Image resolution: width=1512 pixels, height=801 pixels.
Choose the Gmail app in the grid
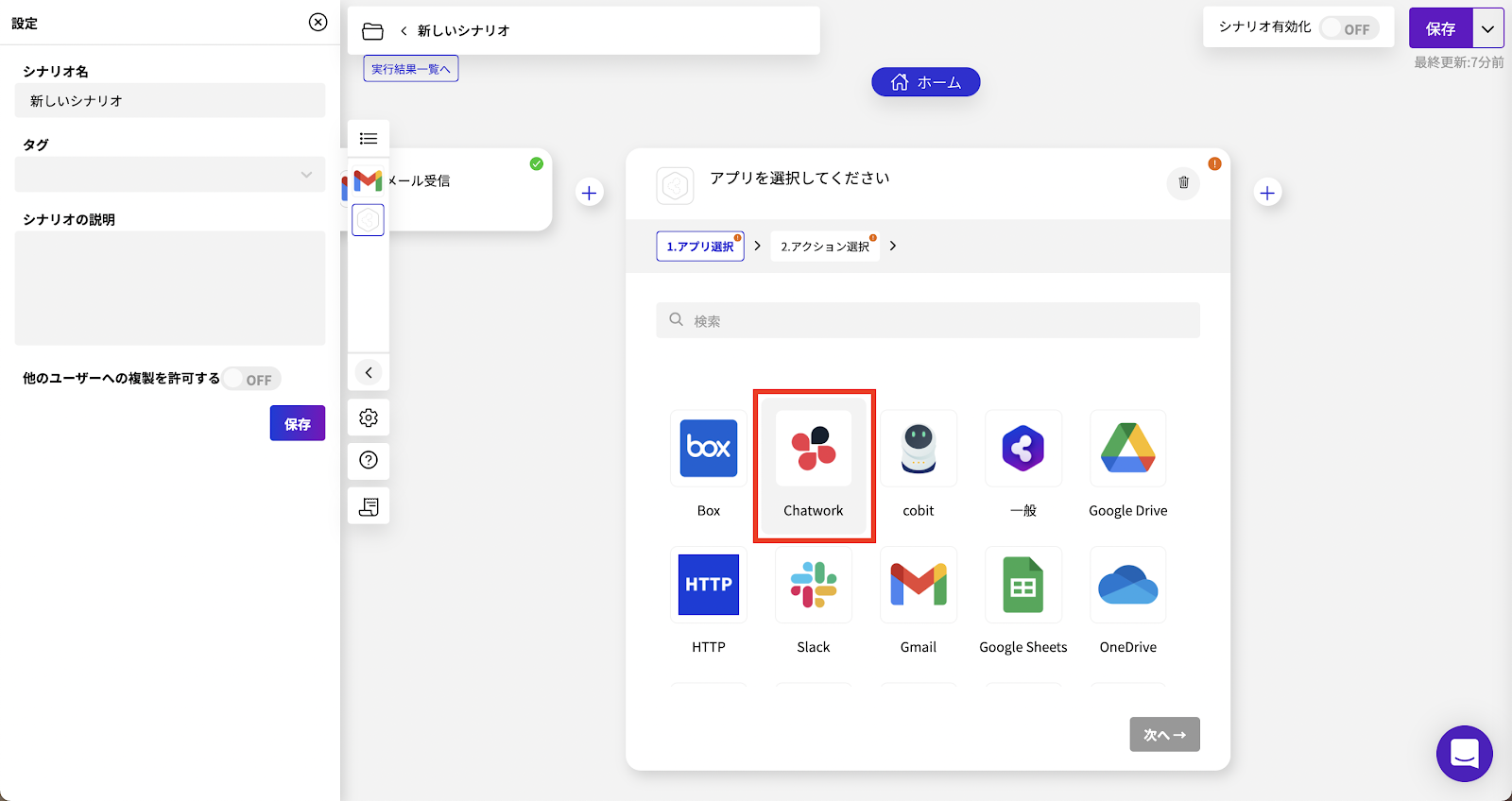[919, 585]
